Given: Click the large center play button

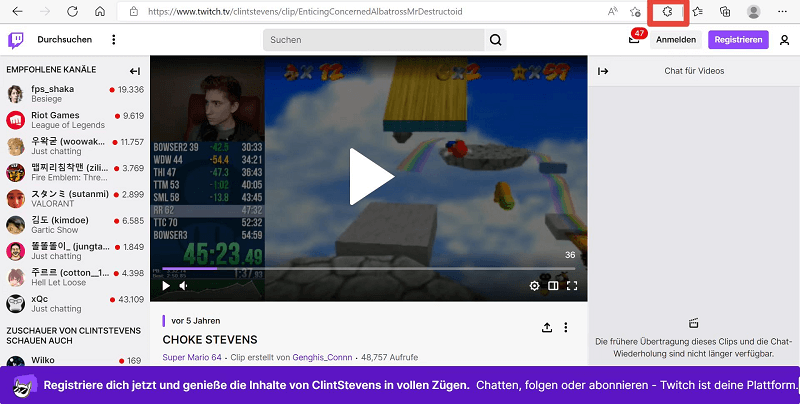Looking at the screenshot, I should point(371,176).
